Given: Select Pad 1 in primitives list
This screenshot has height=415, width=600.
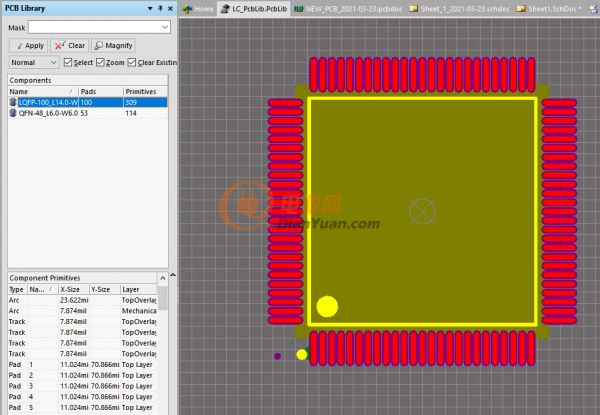Looking at the screenshot, I should coord(82,365).
